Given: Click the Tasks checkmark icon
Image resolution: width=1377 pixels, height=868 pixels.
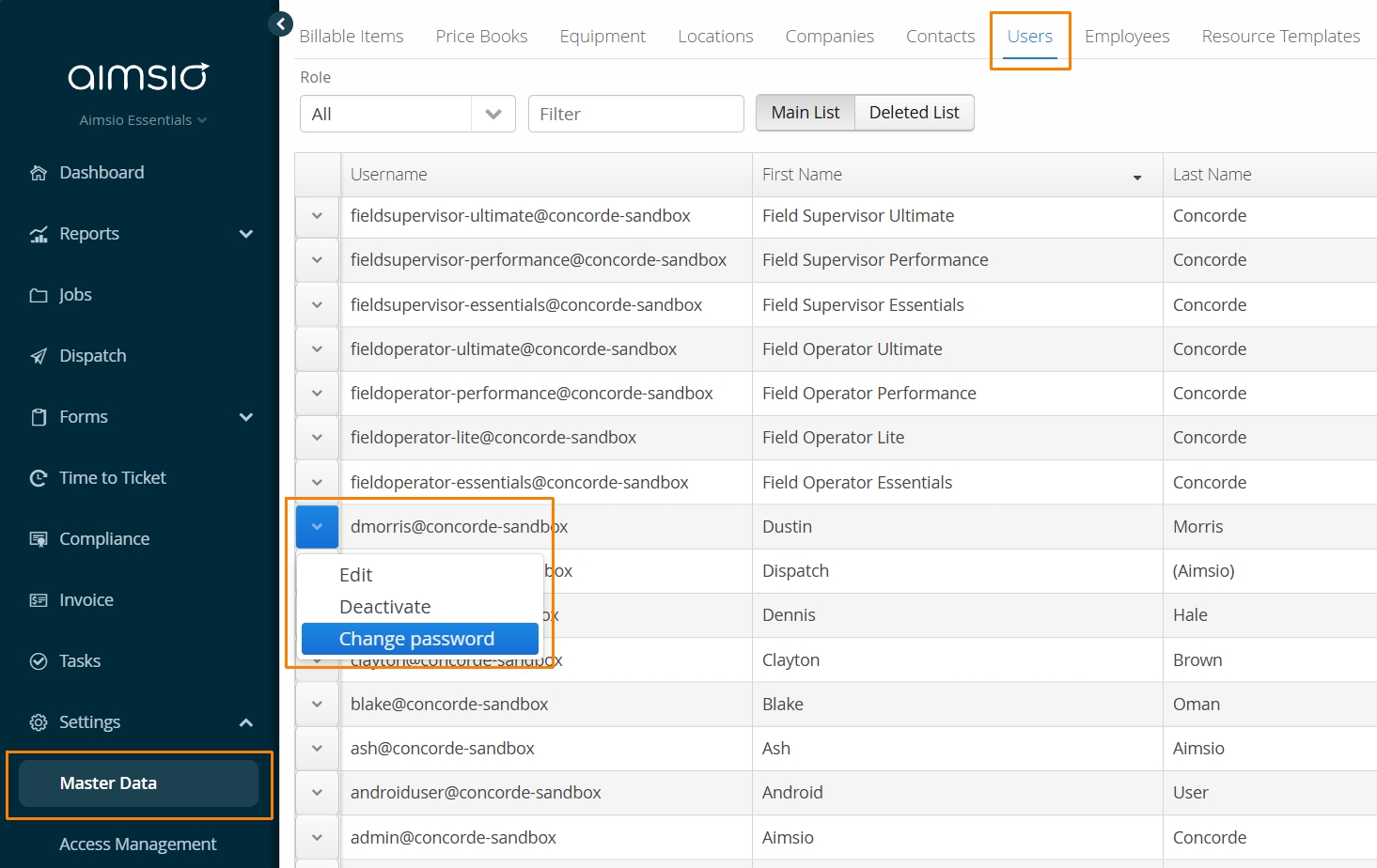Looking at the screenshot, I should [39, 661].
